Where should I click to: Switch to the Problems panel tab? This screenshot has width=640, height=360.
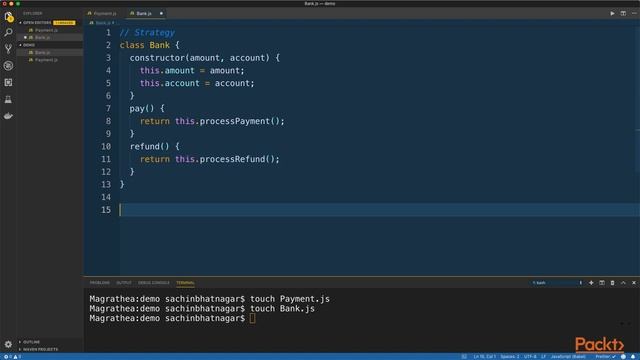coord(100,282)
